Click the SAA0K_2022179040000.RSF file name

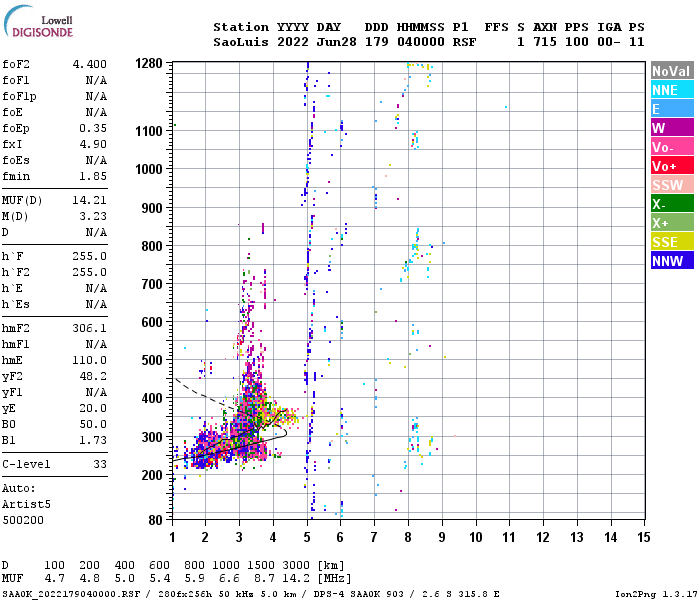(71, 594)
